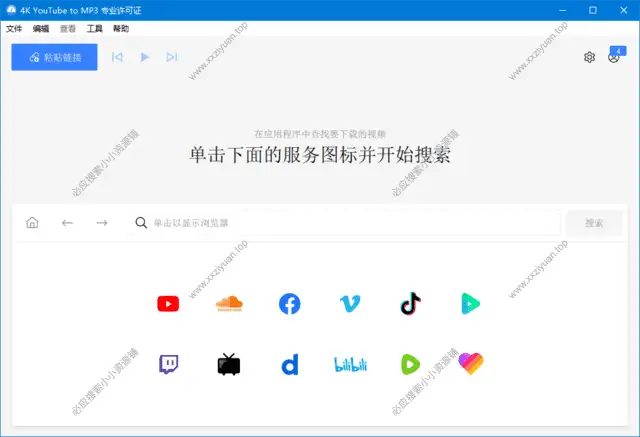Open the Twitch service icon
Image resolution: width=640 pixels, height=437 pixels.
pyautogui.click(x=168, y=364)
